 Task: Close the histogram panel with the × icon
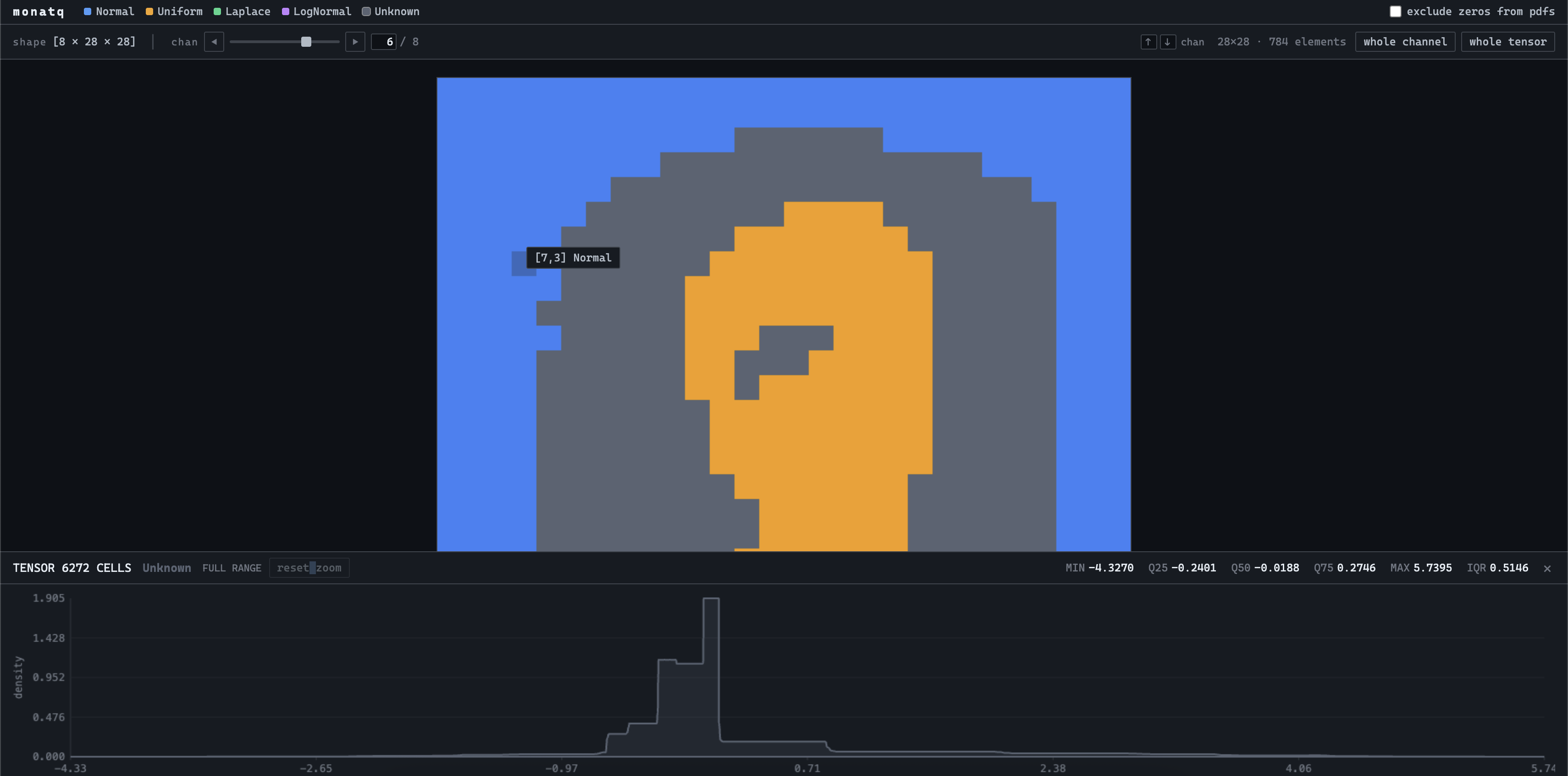[1547, 568]
